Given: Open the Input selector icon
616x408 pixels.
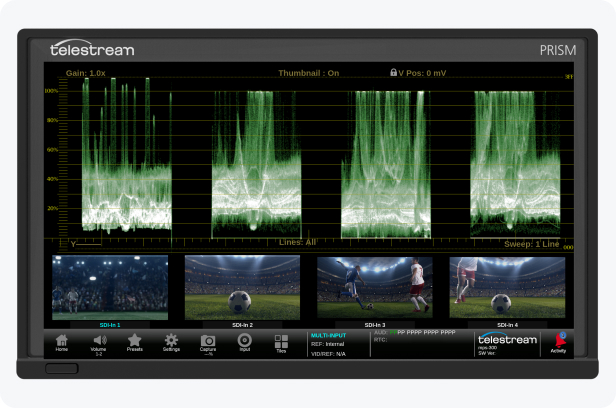Looking at the screenshot, I should click(x=245, y=342).
